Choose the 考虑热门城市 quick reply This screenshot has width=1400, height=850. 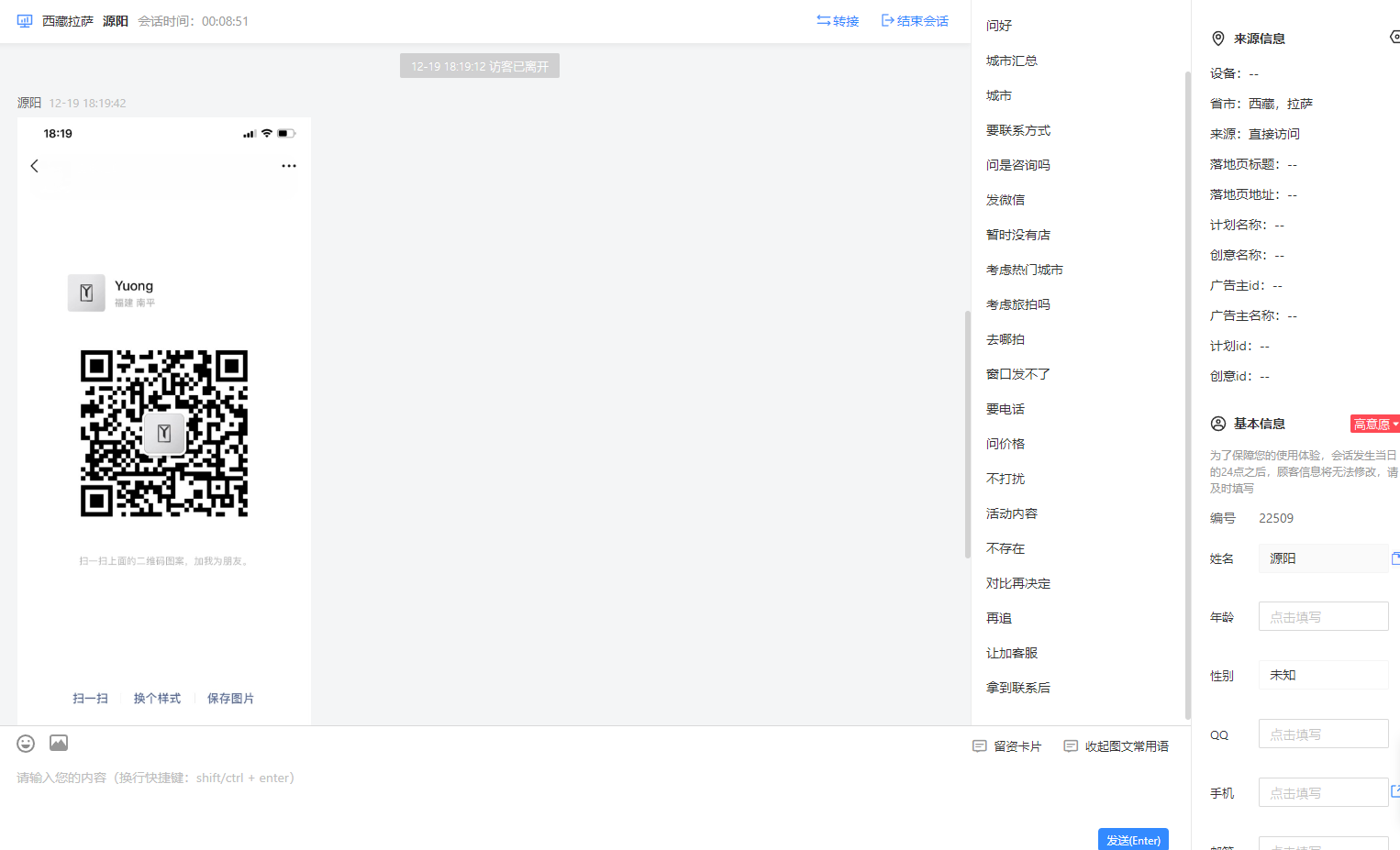point(1025,270)
